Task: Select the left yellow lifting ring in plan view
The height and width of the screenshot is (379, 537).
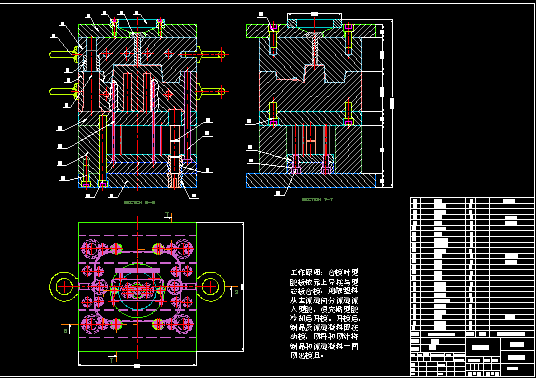Action: (x=64, y=287)
